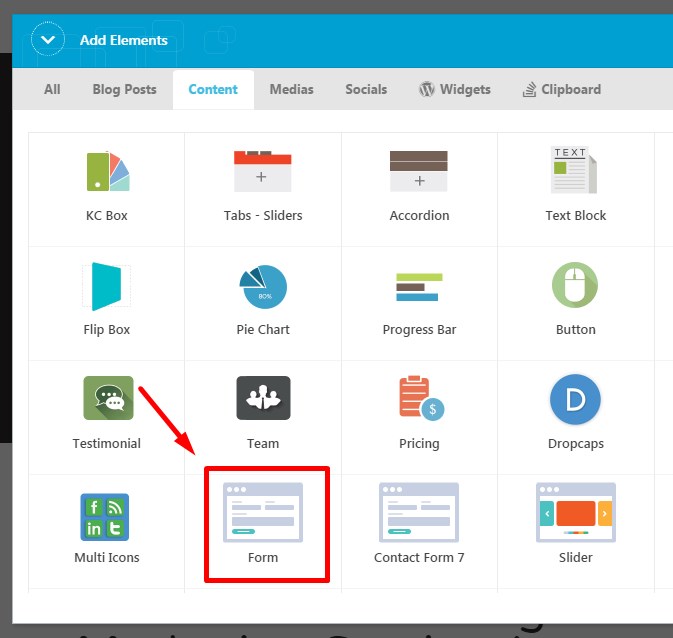Add a Tabs - Sliders element

pyautogui.click(x=262, y=171)
